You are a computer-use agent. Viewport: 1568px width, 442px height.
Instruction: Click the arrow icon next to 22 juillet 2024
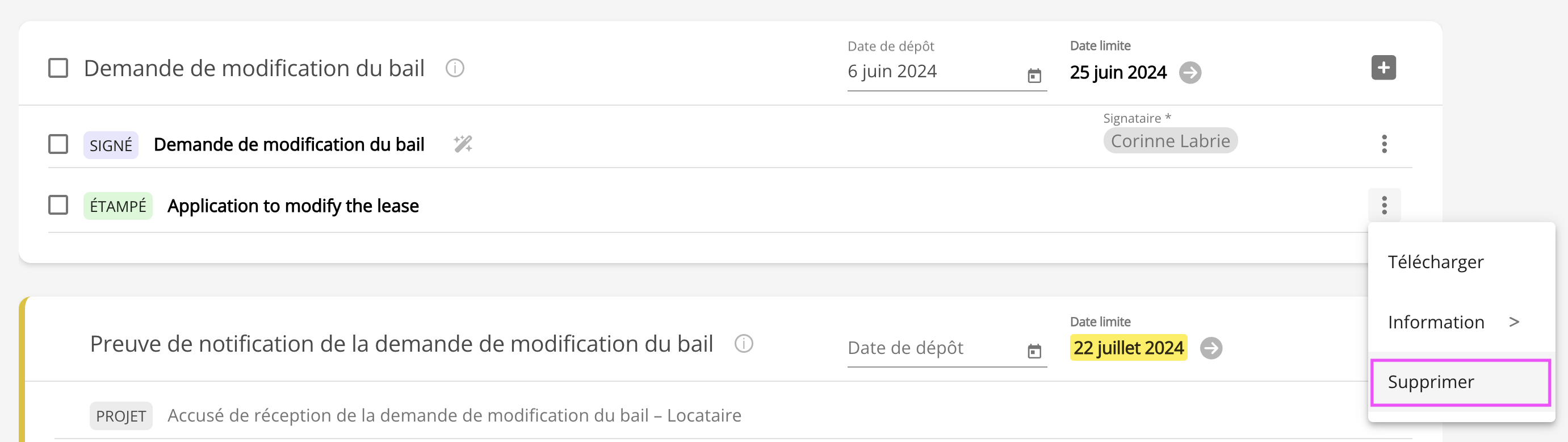coord(1211,348)
